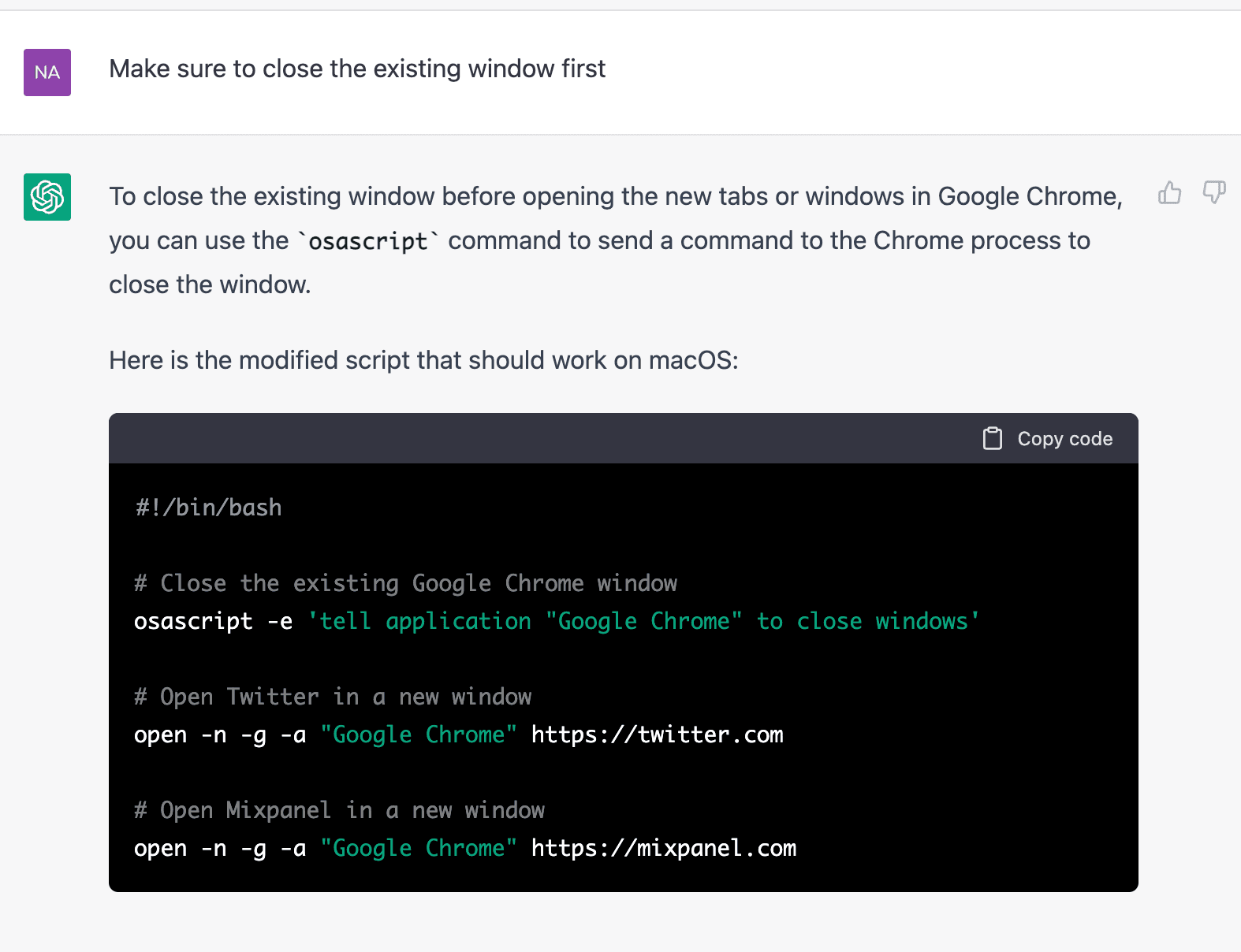Click "Google Chrome" string in the Twitter command
This screenshot has width=1241, height=952.
point(418,734)
